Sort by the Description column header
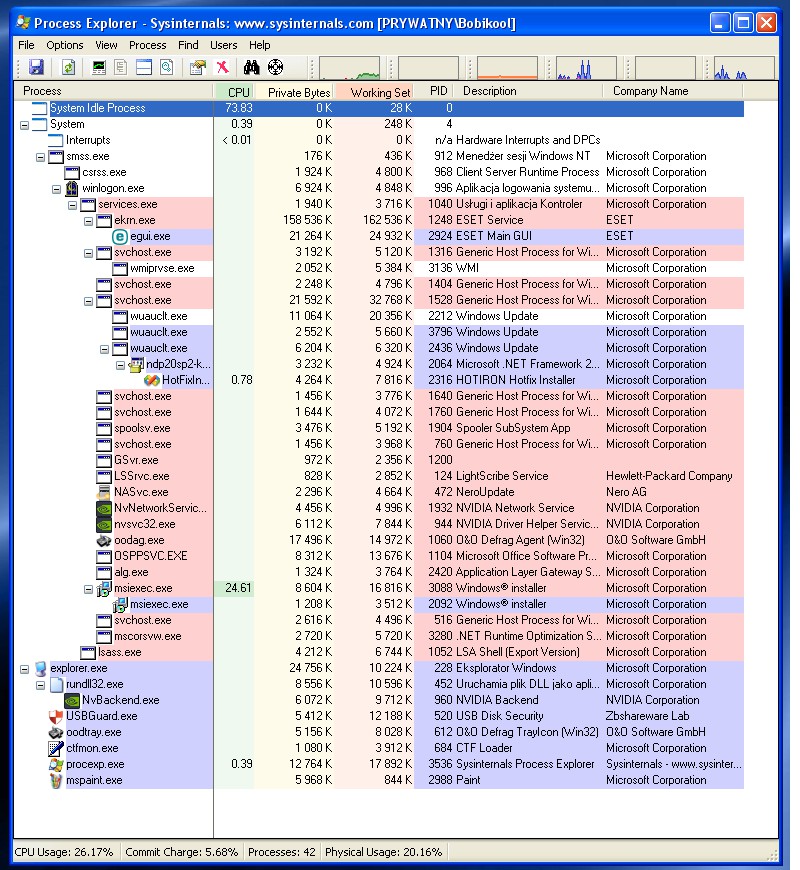This screenshot has width=800, height=870. [x=528, y=91]
